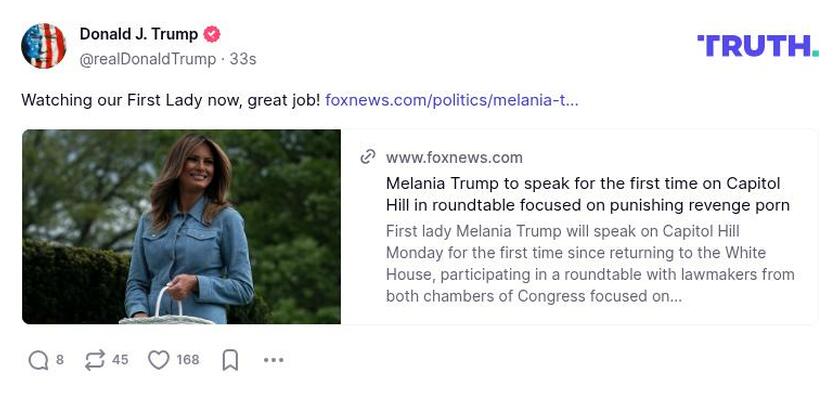Click the reply speech bubble icon
840x406 pixels.
point(38,360)
